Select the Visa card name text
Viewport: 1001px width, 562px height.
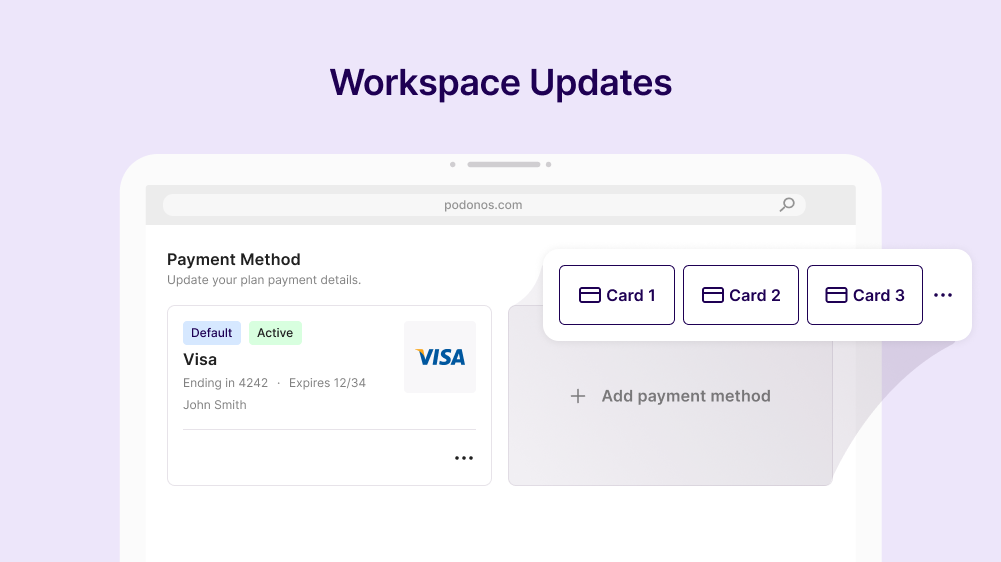[200, 359]
